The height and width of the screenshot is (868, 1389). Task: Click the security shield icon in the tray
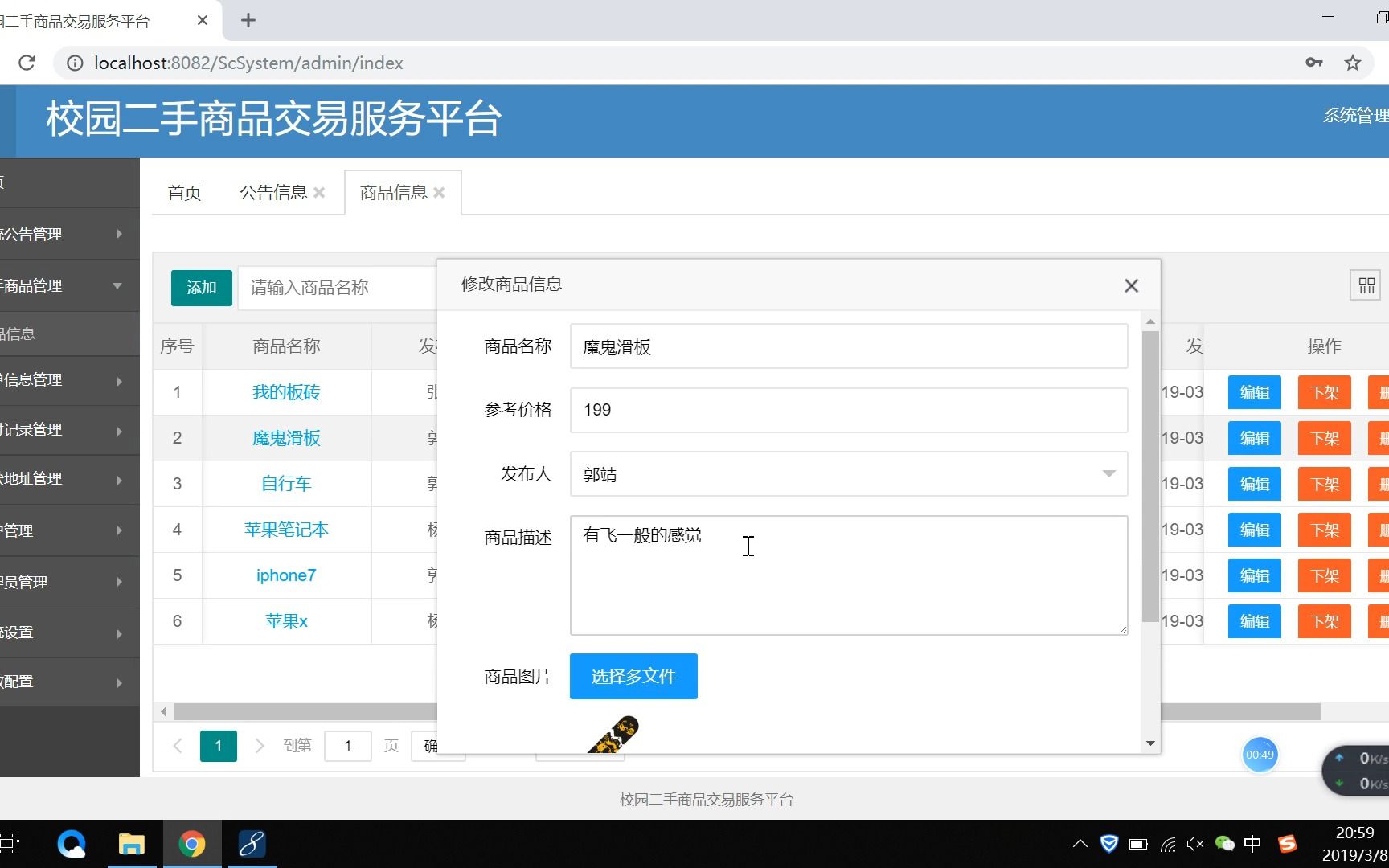click(x=1109, y=843)
